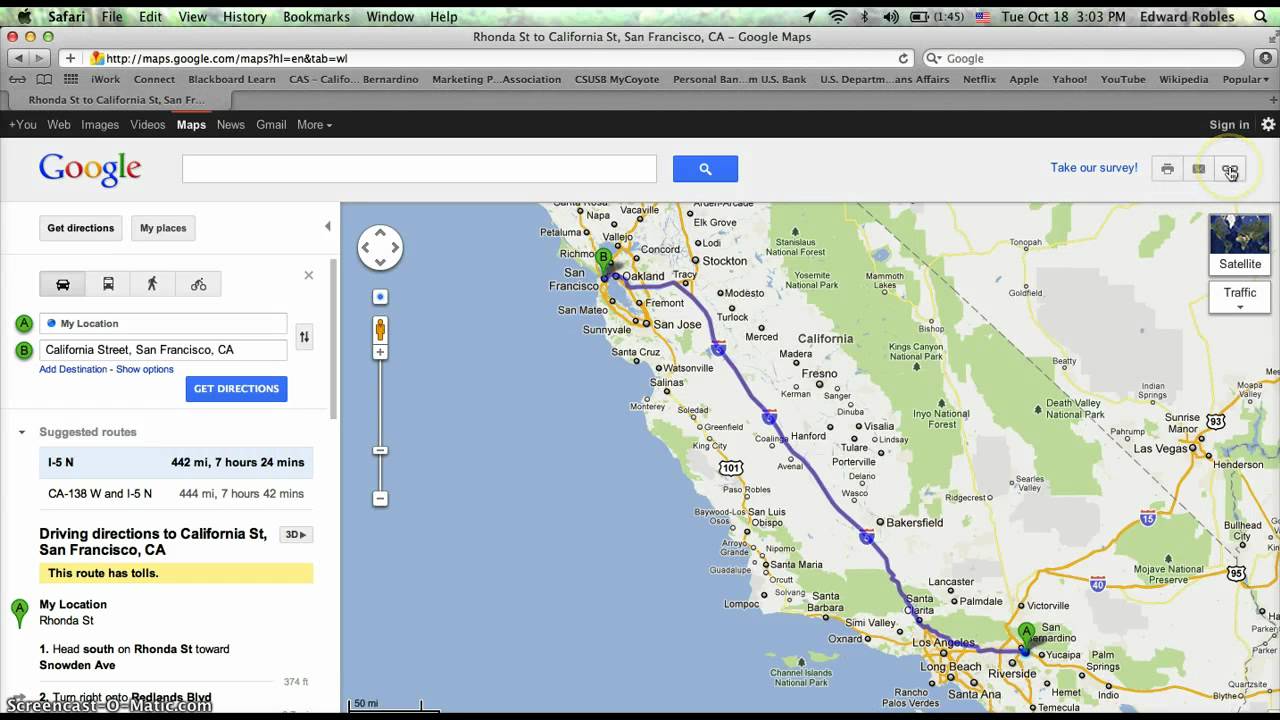Open the Popular bookmarks dropdown
This screenshot has height=720, width=1280.
1245,79
